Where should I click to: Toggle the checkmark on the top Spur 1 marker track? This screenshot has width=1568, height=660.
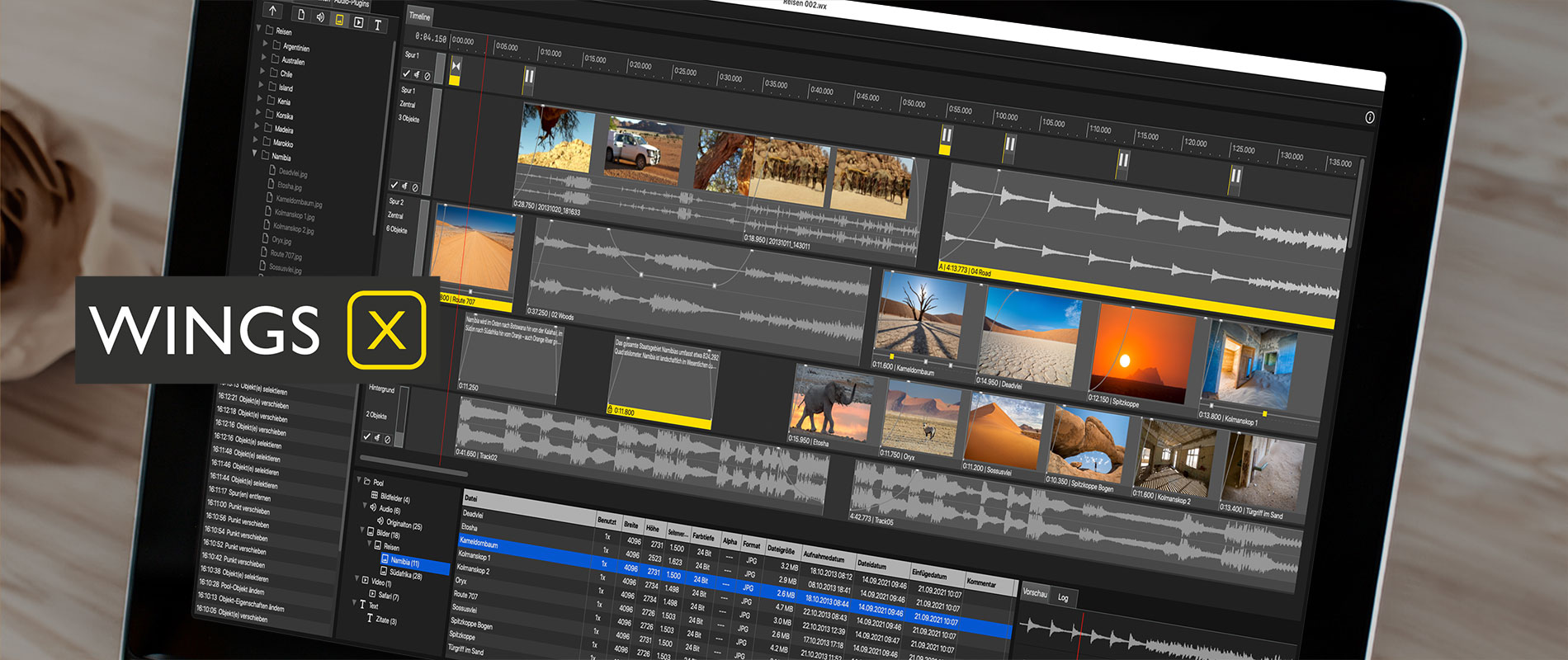[x=406, y=73]
